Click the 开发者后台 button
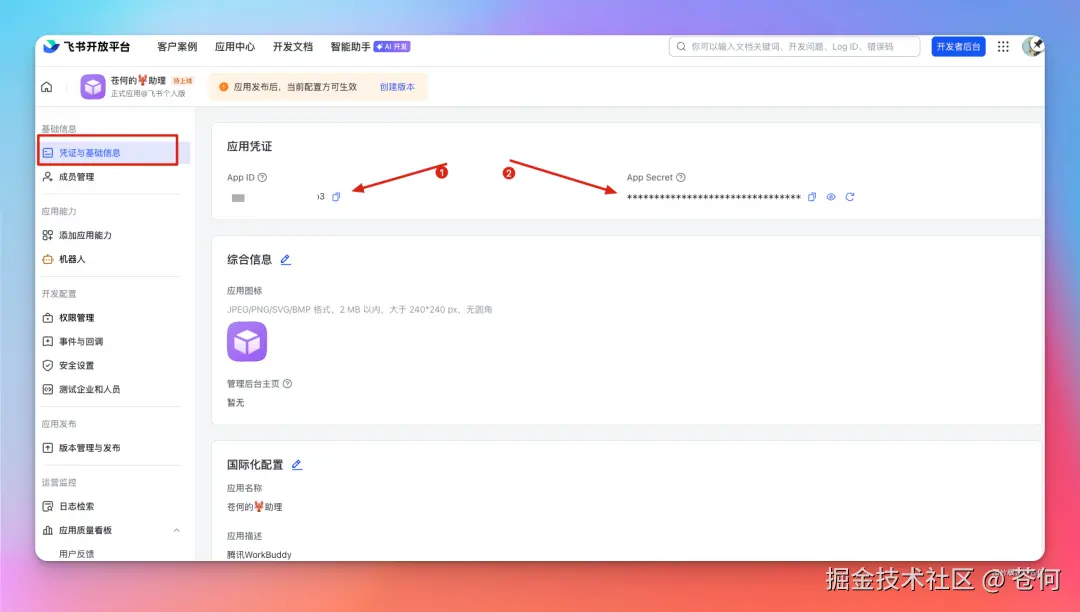The width and height of the screenshot is (1080, 612). [958, 46]
